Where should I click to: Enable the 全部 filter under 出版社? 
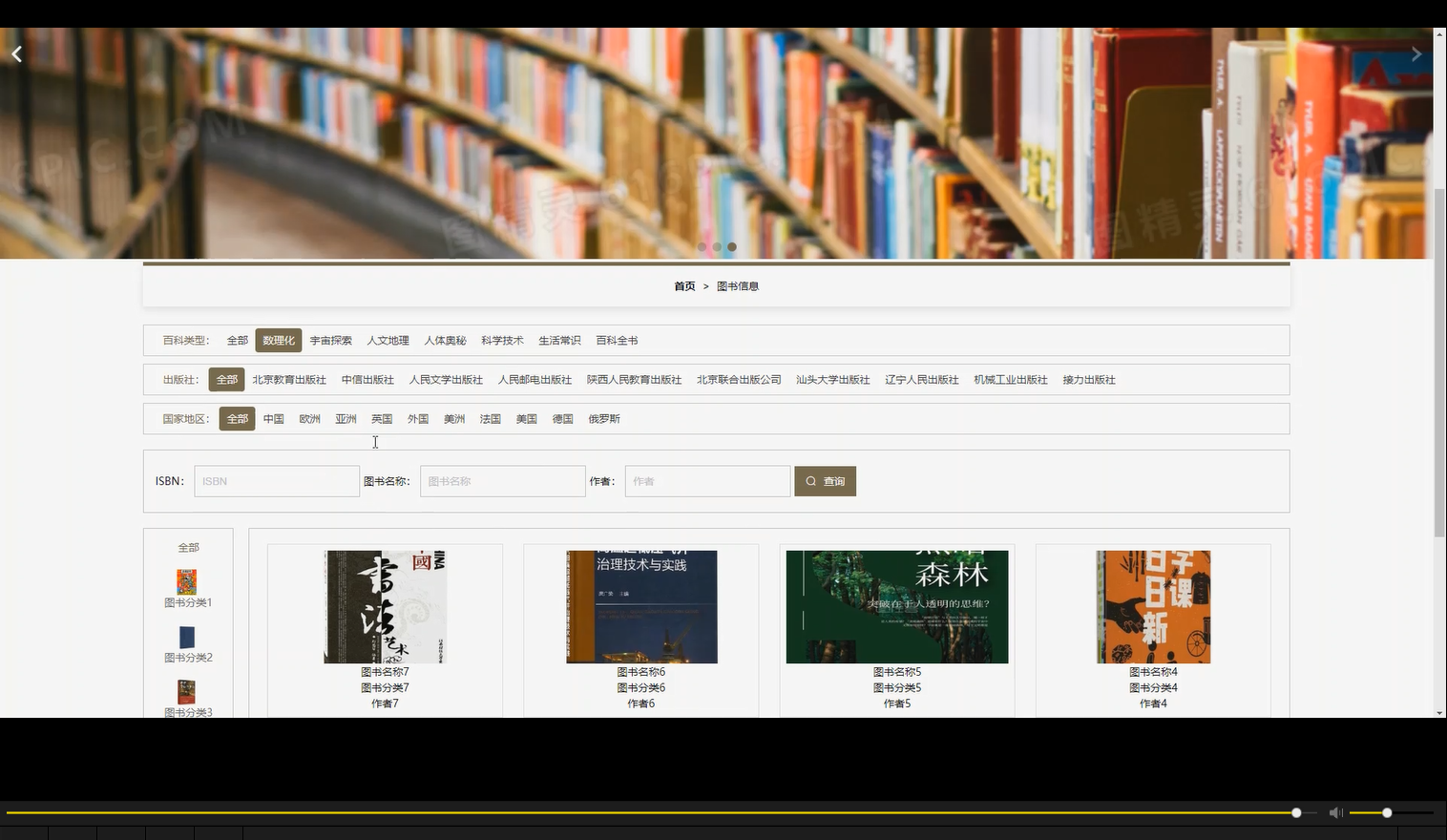(x=226, y=379)
